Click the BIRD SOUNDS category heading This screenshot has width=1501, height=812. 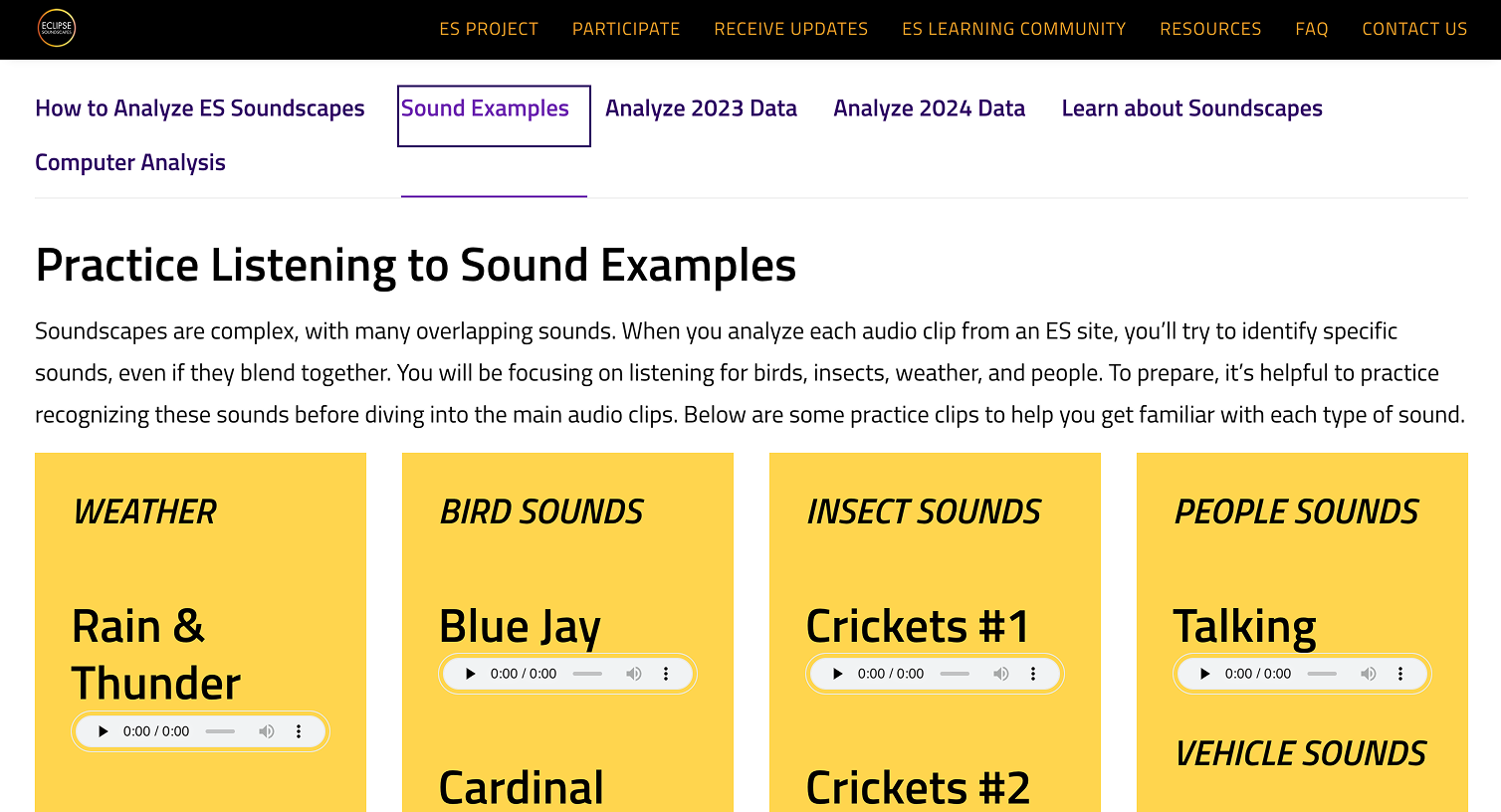542,511
